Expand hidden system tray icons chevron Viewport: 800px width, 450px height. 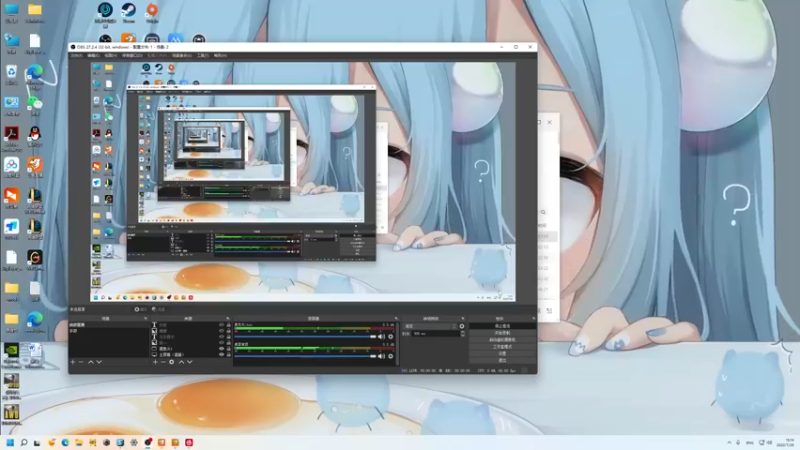(729, 442)
